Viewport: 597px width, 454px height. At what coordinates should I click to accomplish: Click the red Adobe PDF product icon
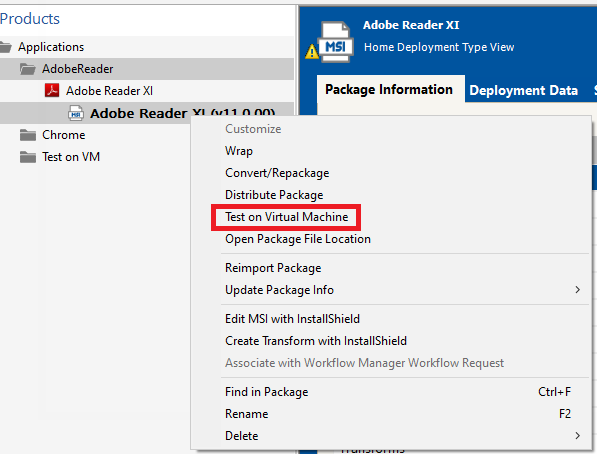(52, 91)
